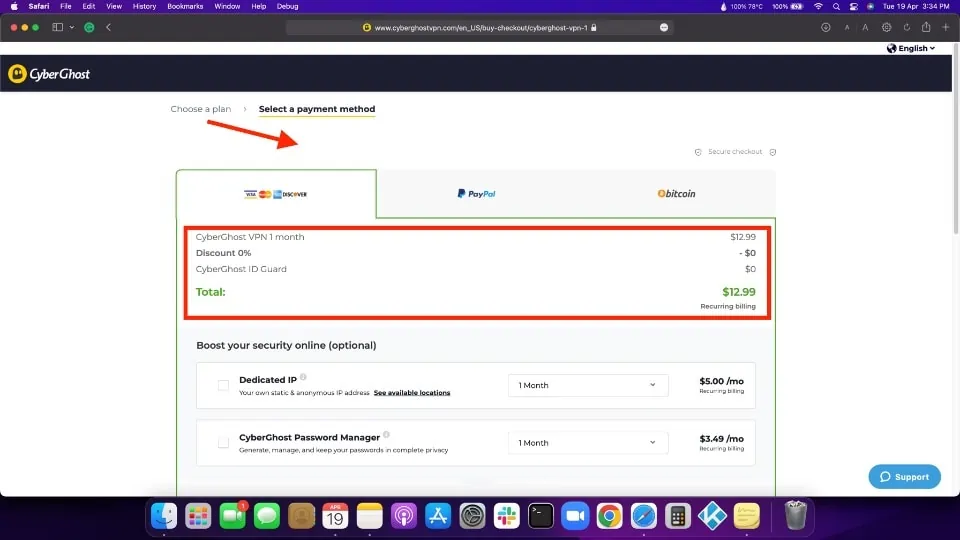This screenshot has width=960, height=540.
Task: Open Slack from the Dock
Action: coord(506,516)
